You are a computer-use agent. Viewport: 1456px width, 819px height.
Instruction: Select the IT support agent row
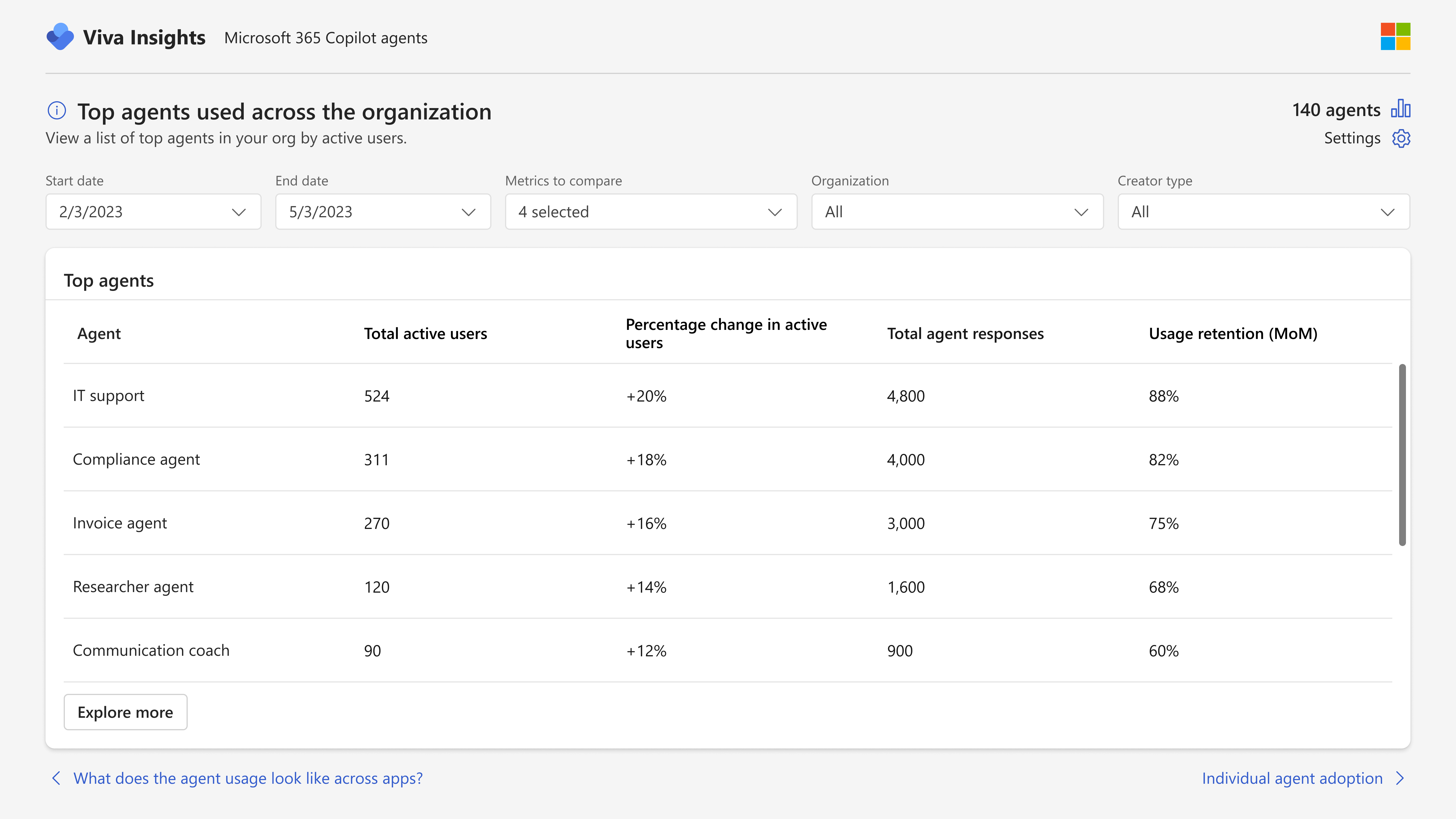click(x=728, y=396)
